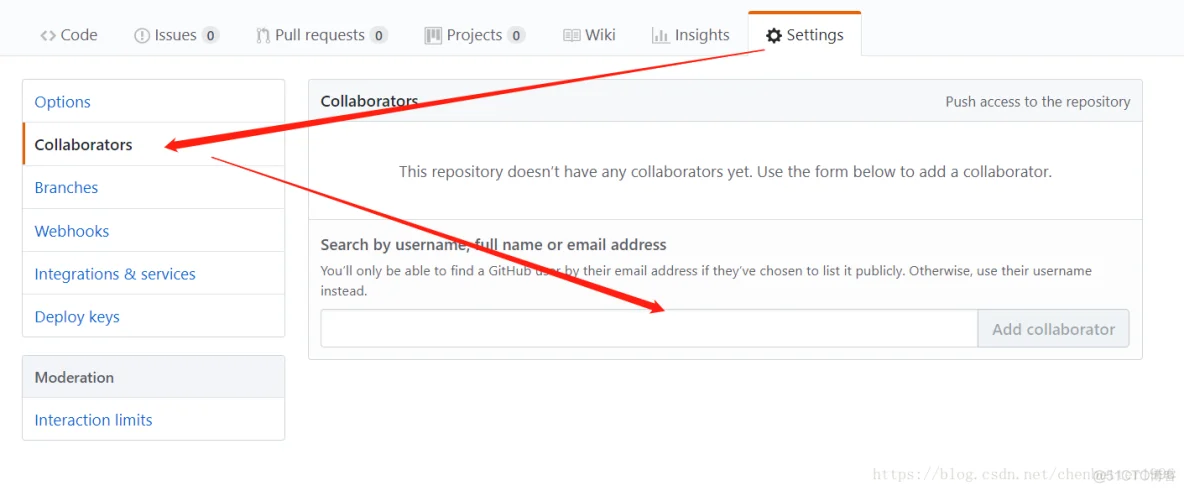The width and height of the screenshot is (1184, 491).
Task: Open Interaction limits under Moderation
Action: [x=153, y=419]
